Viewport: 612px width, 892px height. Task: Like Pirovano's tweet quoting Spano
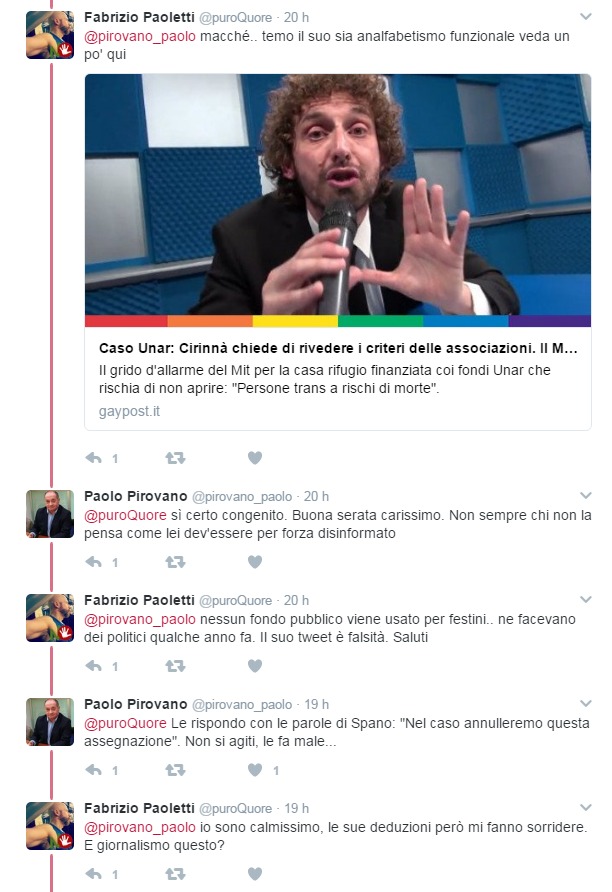point(255,770)
